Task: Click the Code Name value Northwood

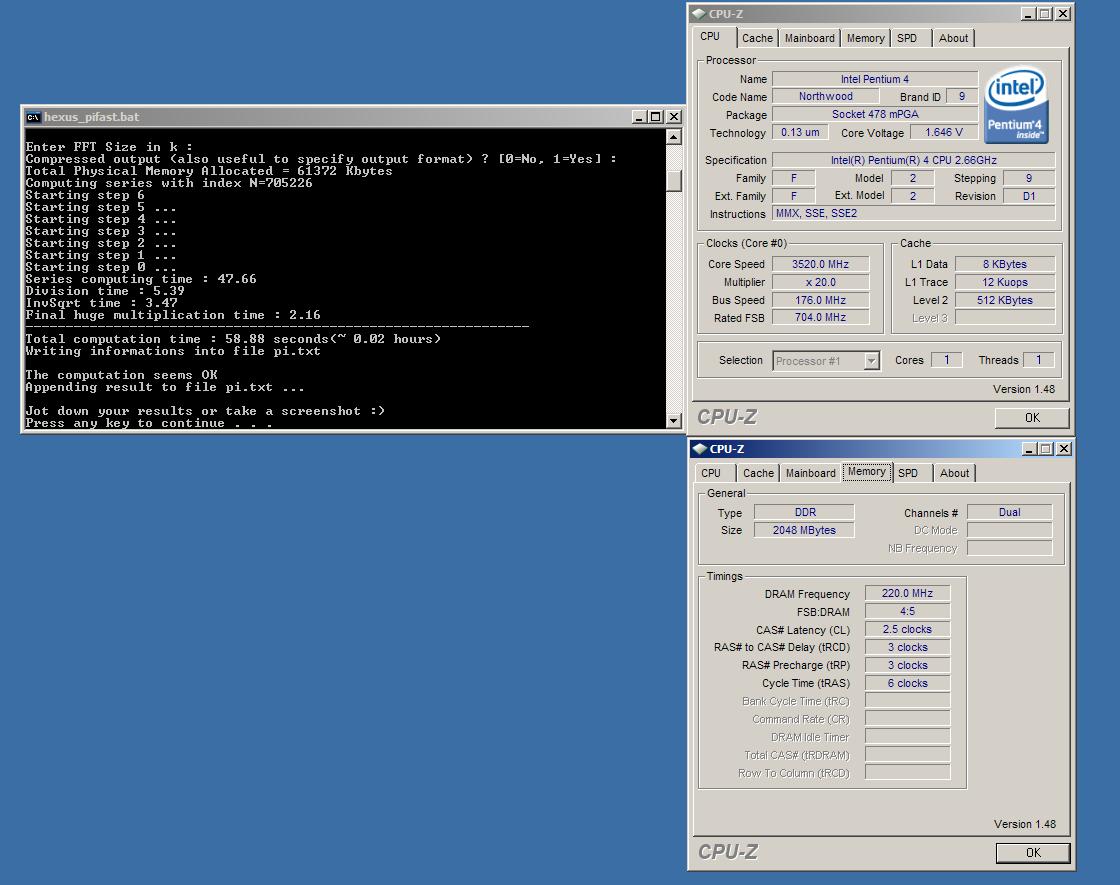Action: 825,96
